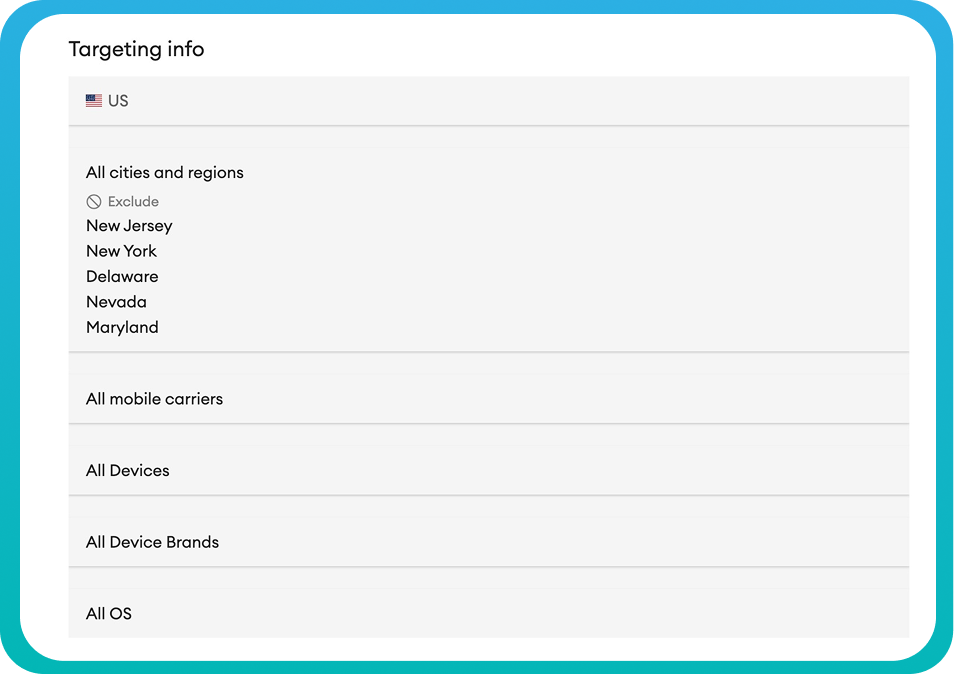
Task: Click the Targeting info heading
Action: (x=135, y=49)
